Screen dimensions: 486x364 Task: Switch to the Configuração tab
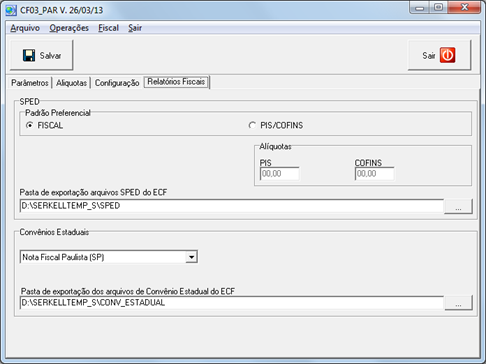point(117,83)
